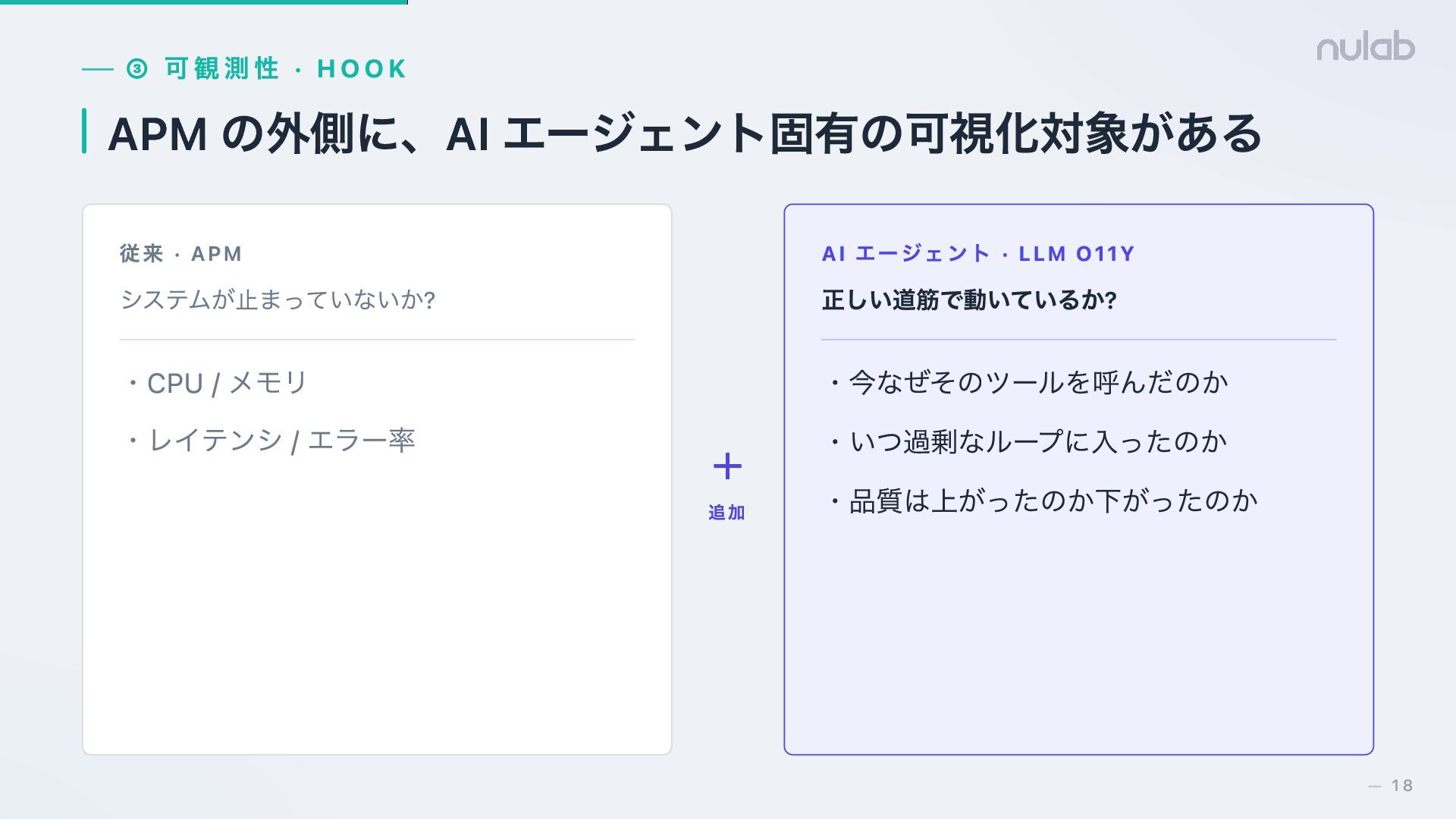
Task: Click the 追加 label under the plus
Action: click(726, 513)
